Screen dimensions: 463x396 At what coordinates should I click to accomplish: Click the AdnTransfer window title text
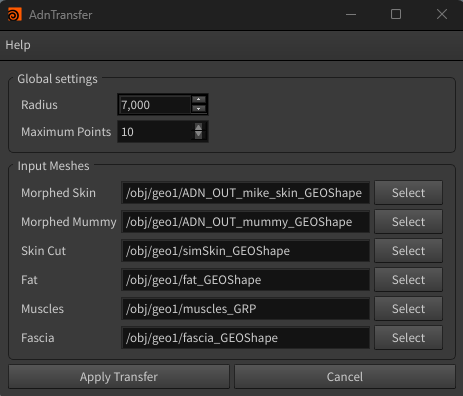point(60,15)
